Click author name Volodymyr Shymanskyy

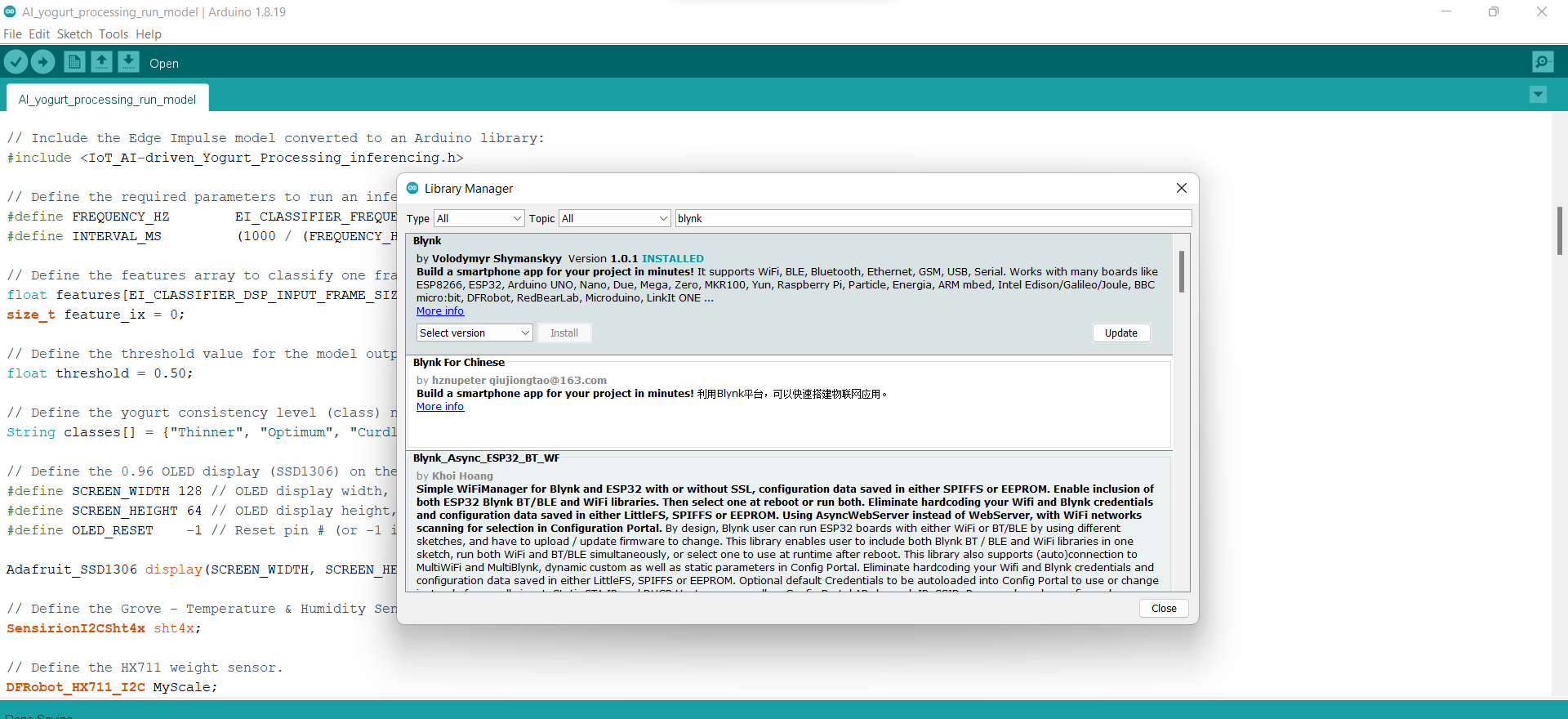click(x=497, y=259)
